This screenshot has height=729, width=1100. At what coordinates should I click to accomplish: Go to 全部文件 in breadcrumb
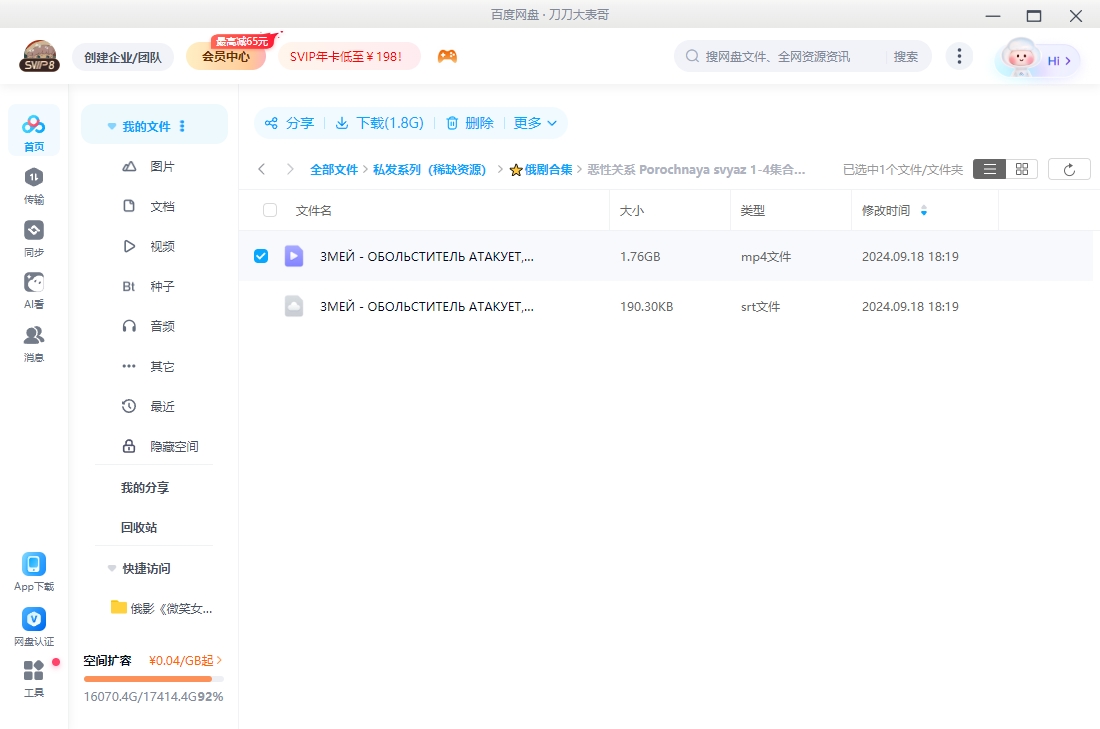(333, 170)
